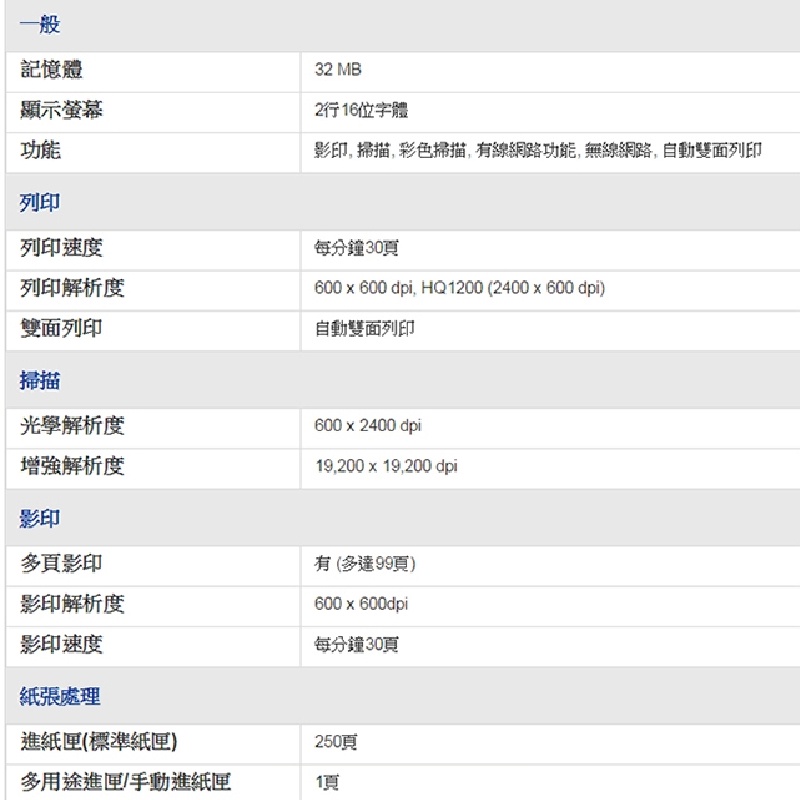Image resolution: width=800 pixels, height=800 pixels.
Task: Click the 列印 section header
Action: pyautogui.click(x=40, y=203)
